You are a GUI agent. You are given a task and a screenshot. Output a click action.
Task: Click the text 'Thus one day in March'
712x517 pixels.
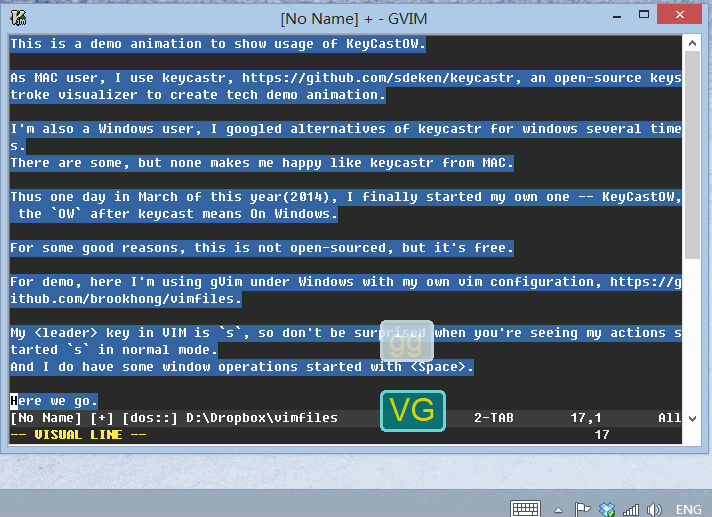click(x=94, y=197)
